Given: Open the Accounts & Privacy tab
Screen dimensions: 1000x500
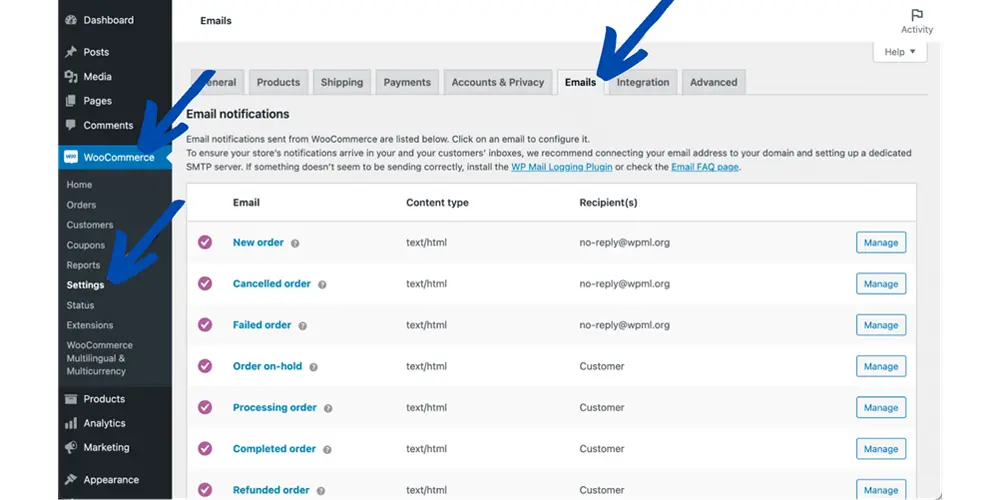Looking at the screenshot, I should (497, 82).
